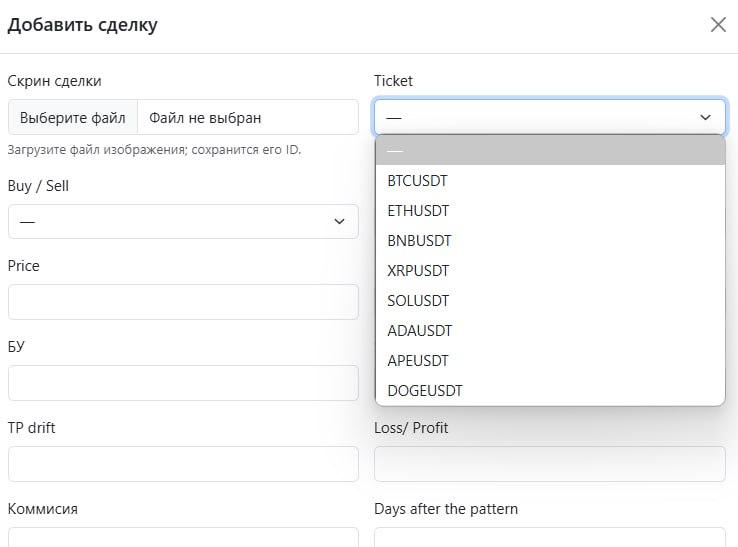This screenshot has width=738, height=547.
Task: Click the Выберите файл button
Action: [x=73, y=117]
